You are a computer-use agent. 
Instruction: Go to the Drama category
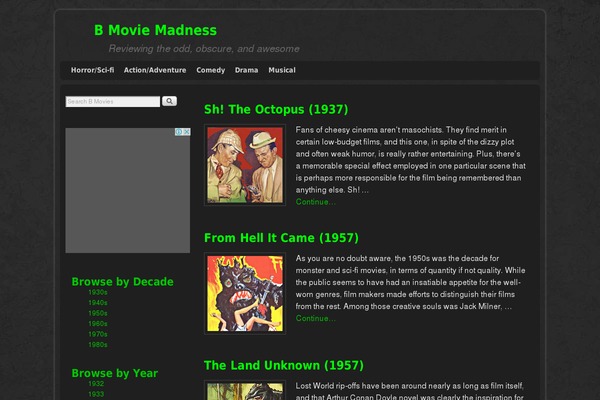click(x=246, y=70)
